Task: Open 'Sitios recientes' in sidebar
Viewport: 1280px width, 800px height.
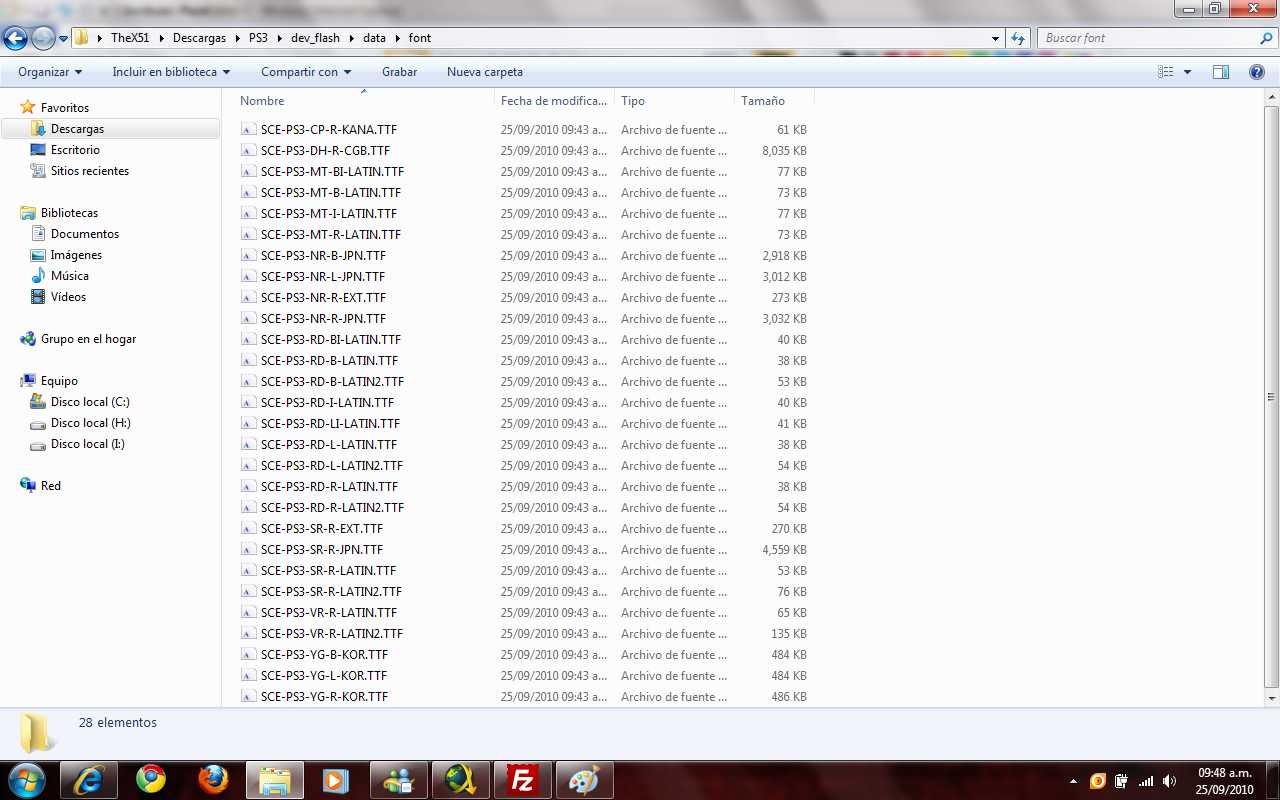Action: [x=90, y=171]
